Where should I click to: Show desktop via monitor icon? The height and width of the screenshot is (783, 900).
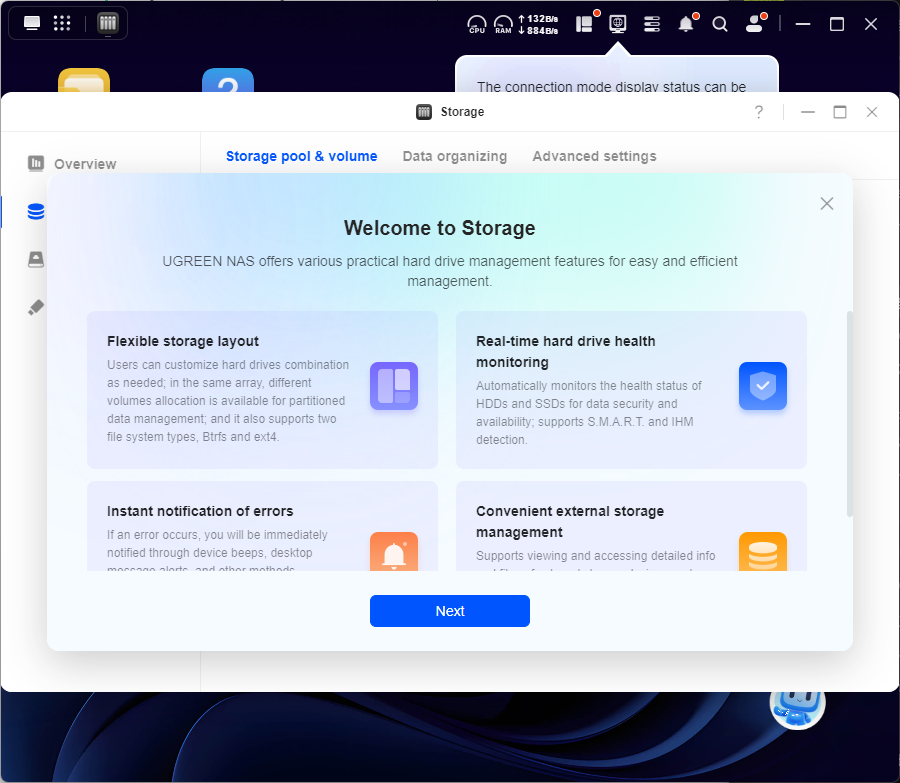tap(32, 23)
